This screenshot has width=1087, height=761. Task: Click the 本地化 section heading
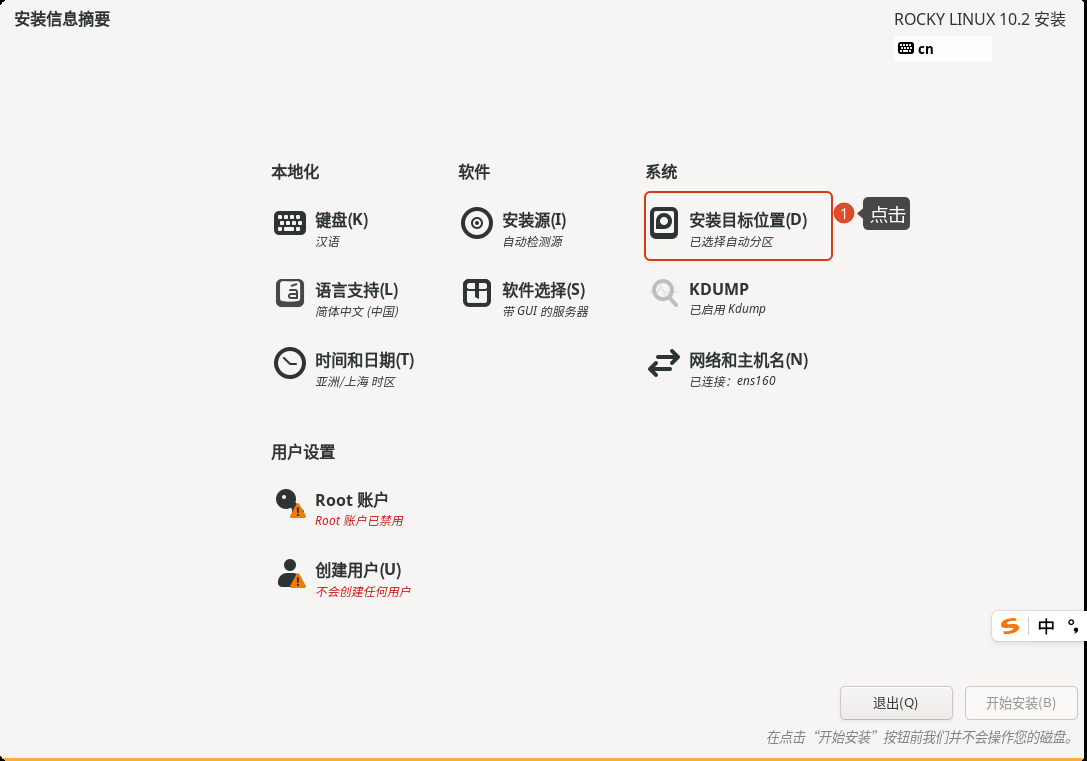(295, 172)
